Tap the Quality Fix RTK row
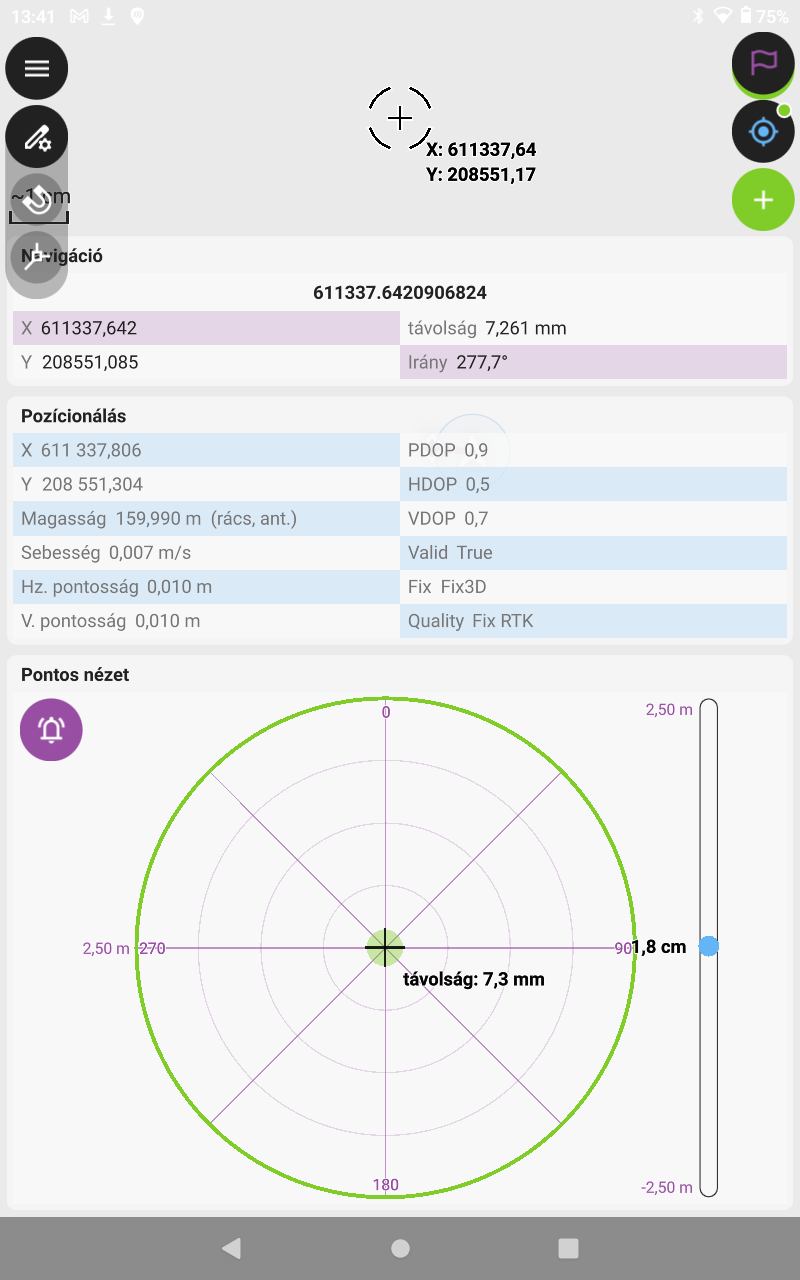Viewport: 800px width, 1280px height. point(594,621)
